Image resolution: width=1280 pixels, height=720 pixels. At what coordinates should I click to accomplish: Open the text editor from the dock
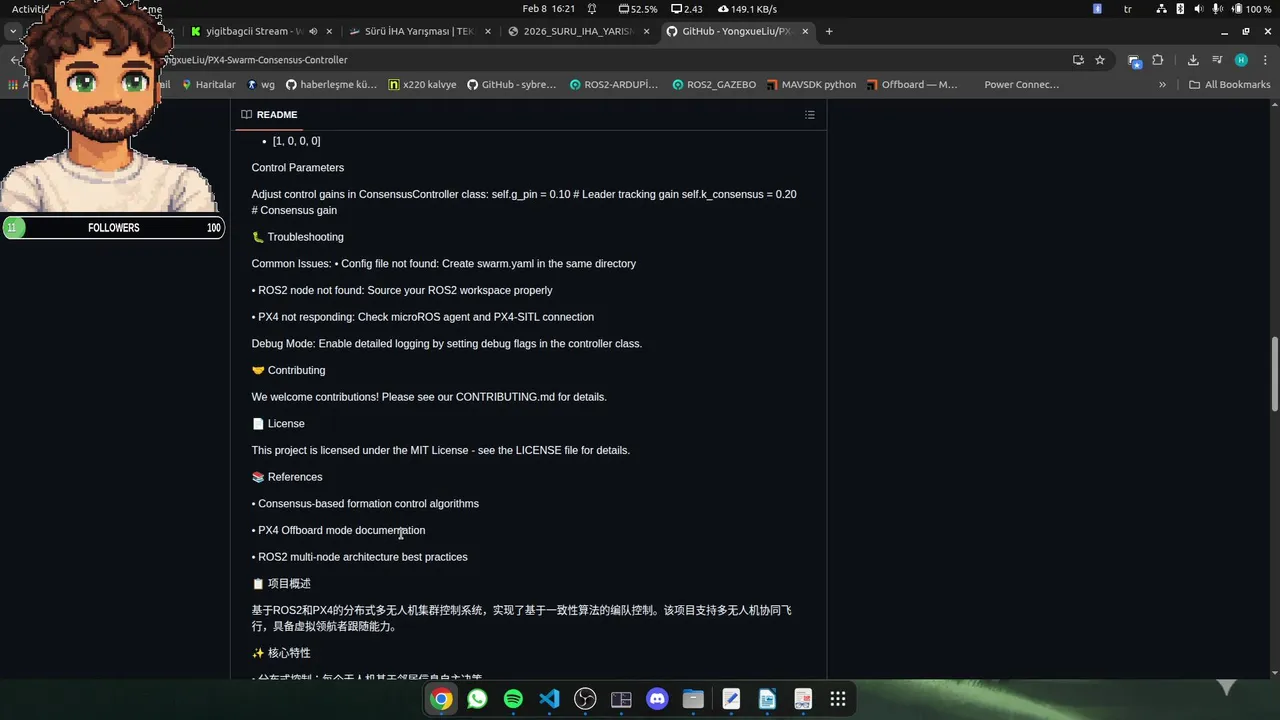[x=731, y=699]
